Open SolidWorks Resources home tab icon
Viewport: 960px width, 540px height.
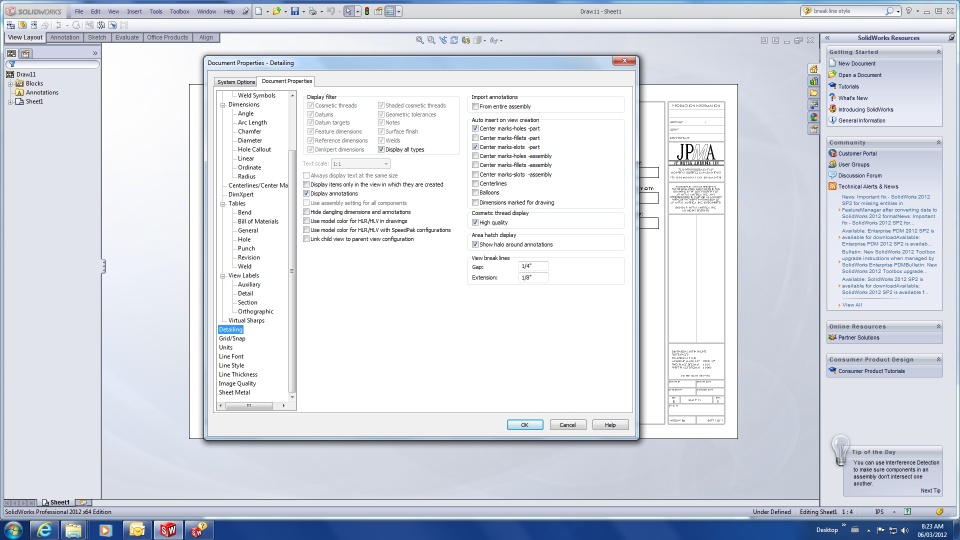coord(813,69)
